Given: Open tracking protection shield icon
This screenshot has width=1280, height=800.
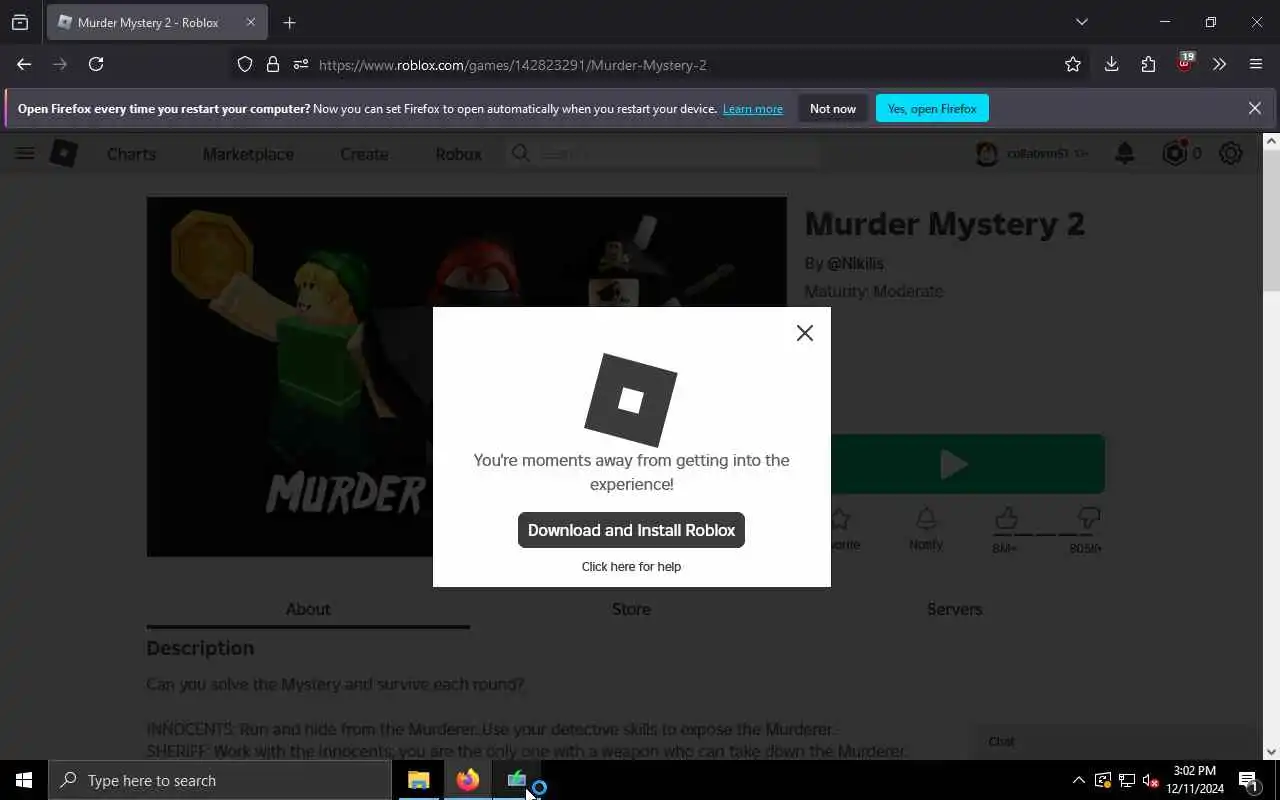Looking at the screenshot, I should [x=245, y=64].
